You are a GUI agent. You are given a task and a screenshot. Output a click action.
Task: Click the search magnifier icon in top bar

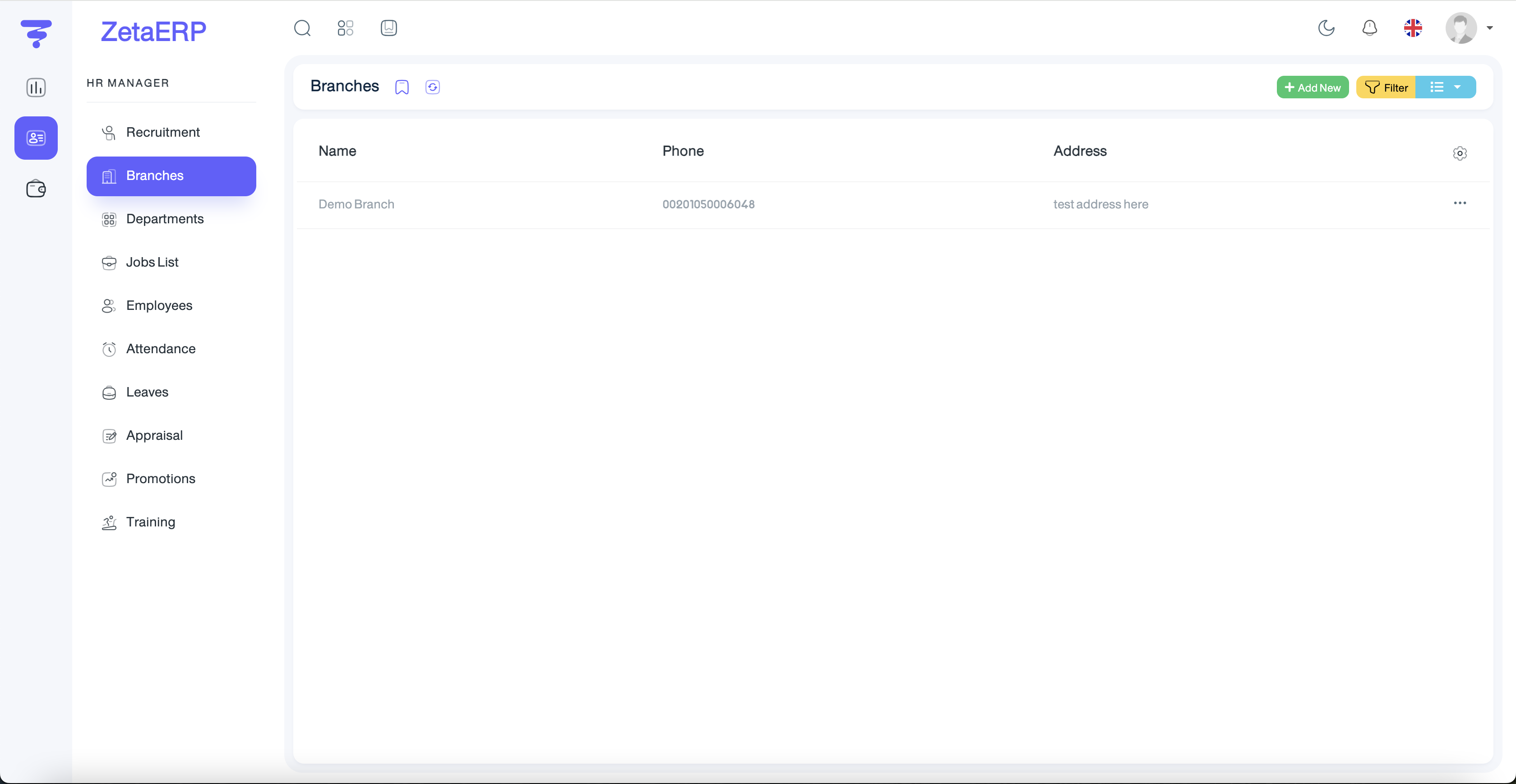pos(302,28)
